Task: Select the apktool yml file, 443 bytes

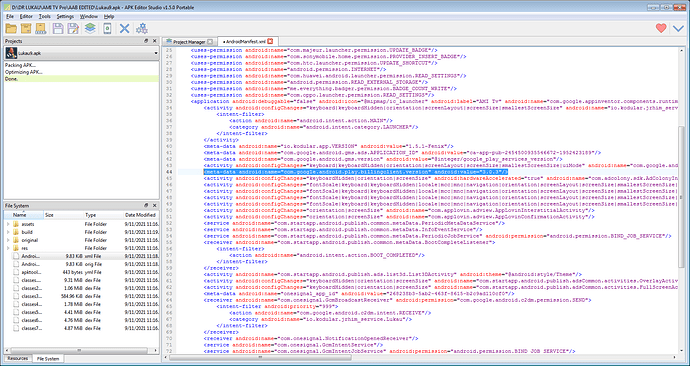Action: pos(81,272)
